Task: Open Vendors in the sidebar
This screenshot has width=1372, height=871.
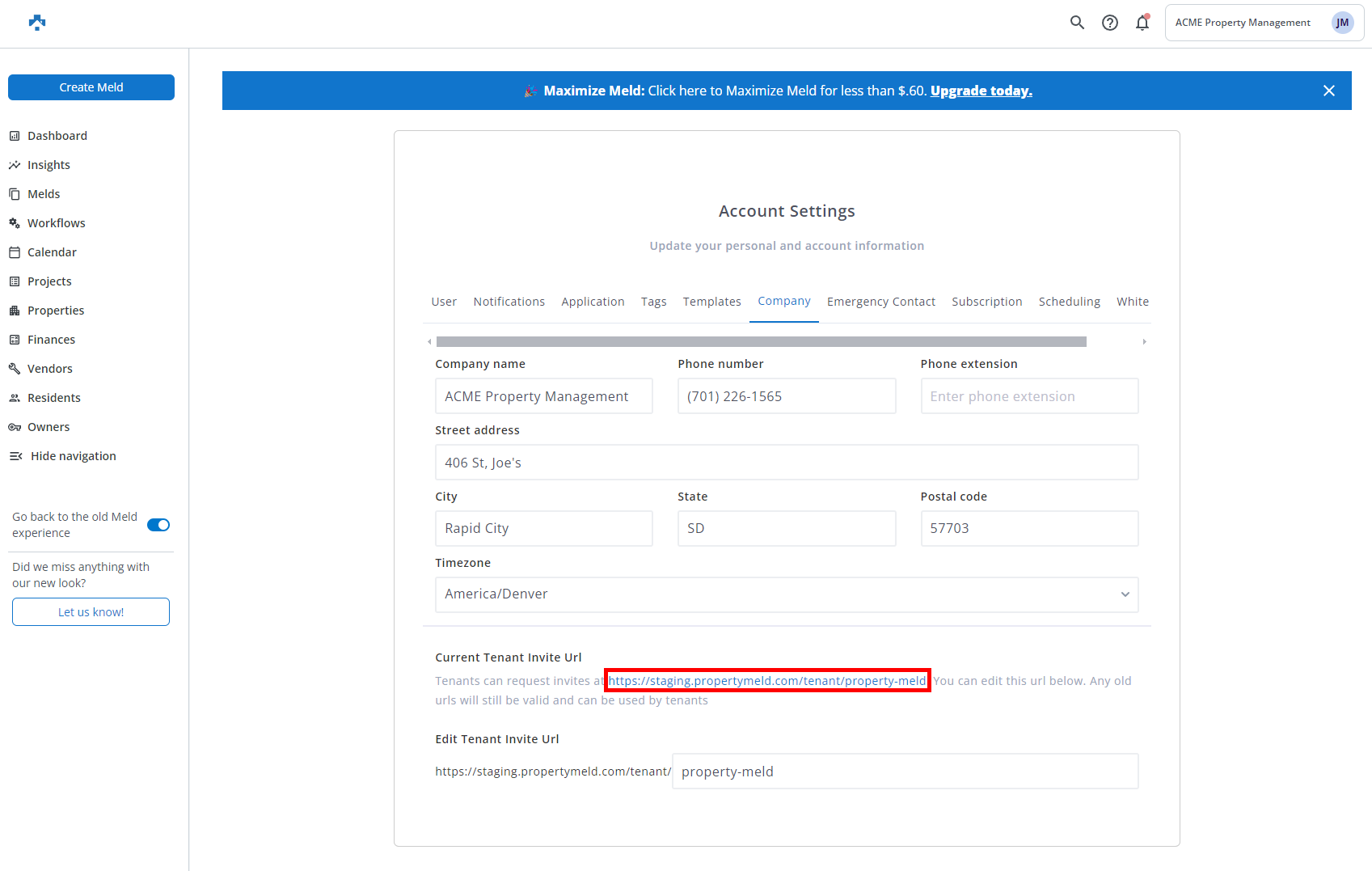Action: (x=49, y=369)
